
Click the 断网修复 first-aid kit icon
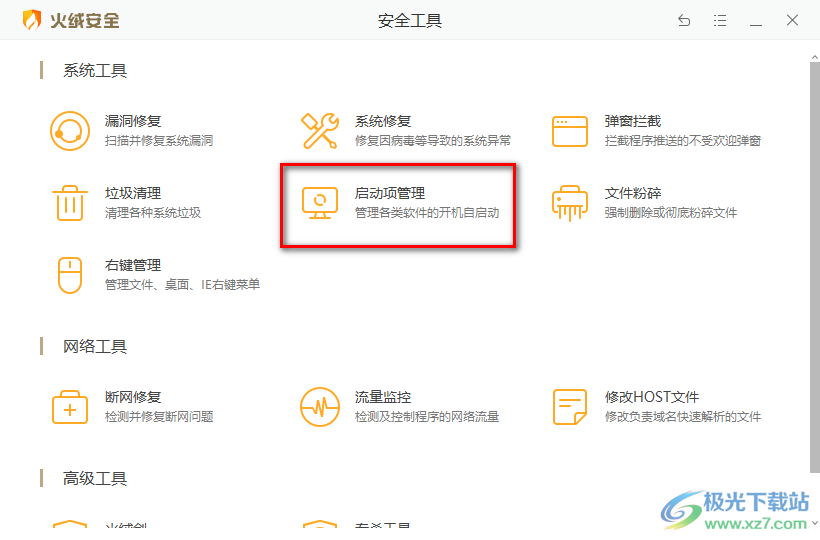tap(70, 407)
